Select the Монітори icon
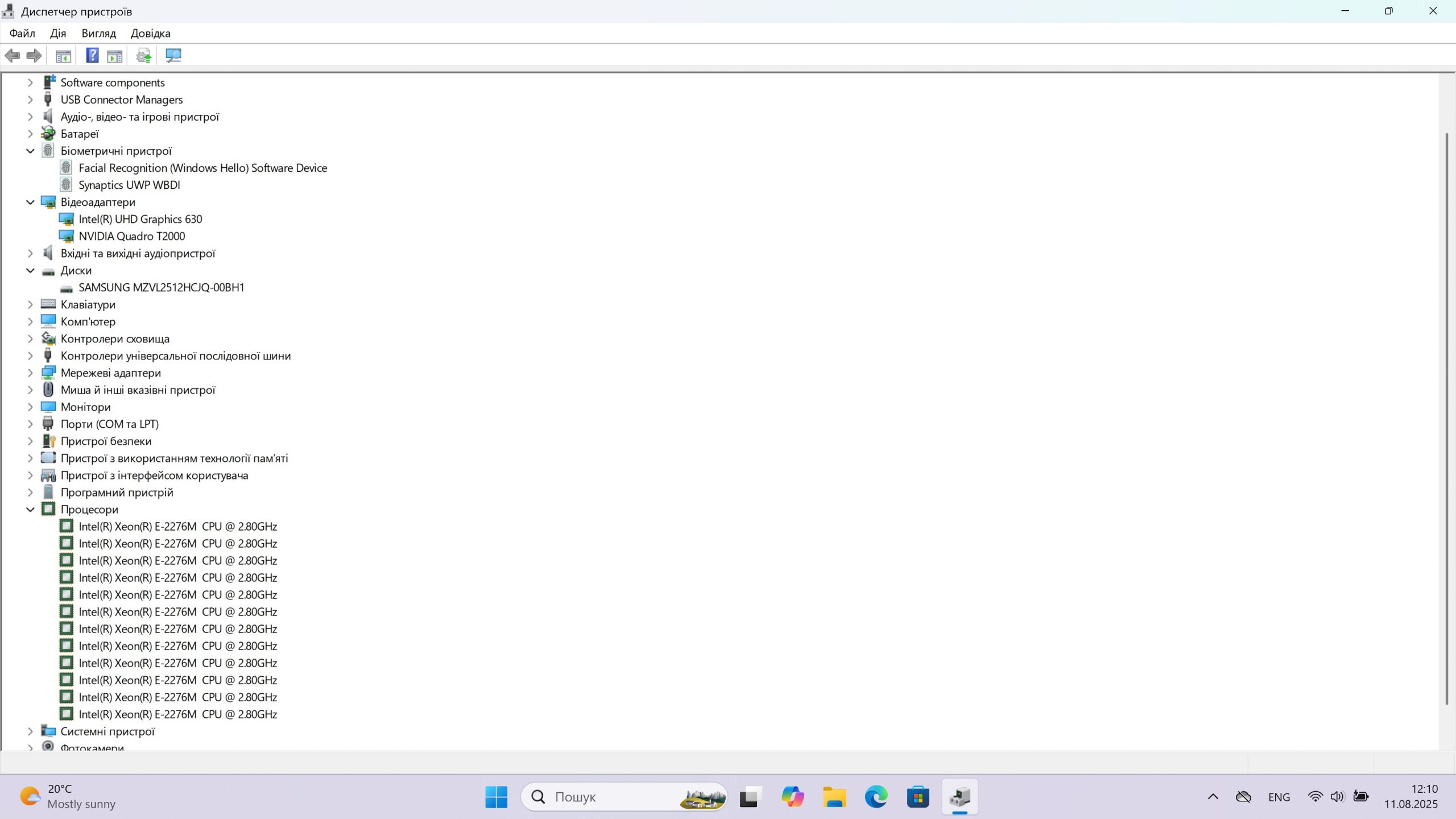Image resolution: width=1456 pixels, height=819 pixels. pos(48,407)
